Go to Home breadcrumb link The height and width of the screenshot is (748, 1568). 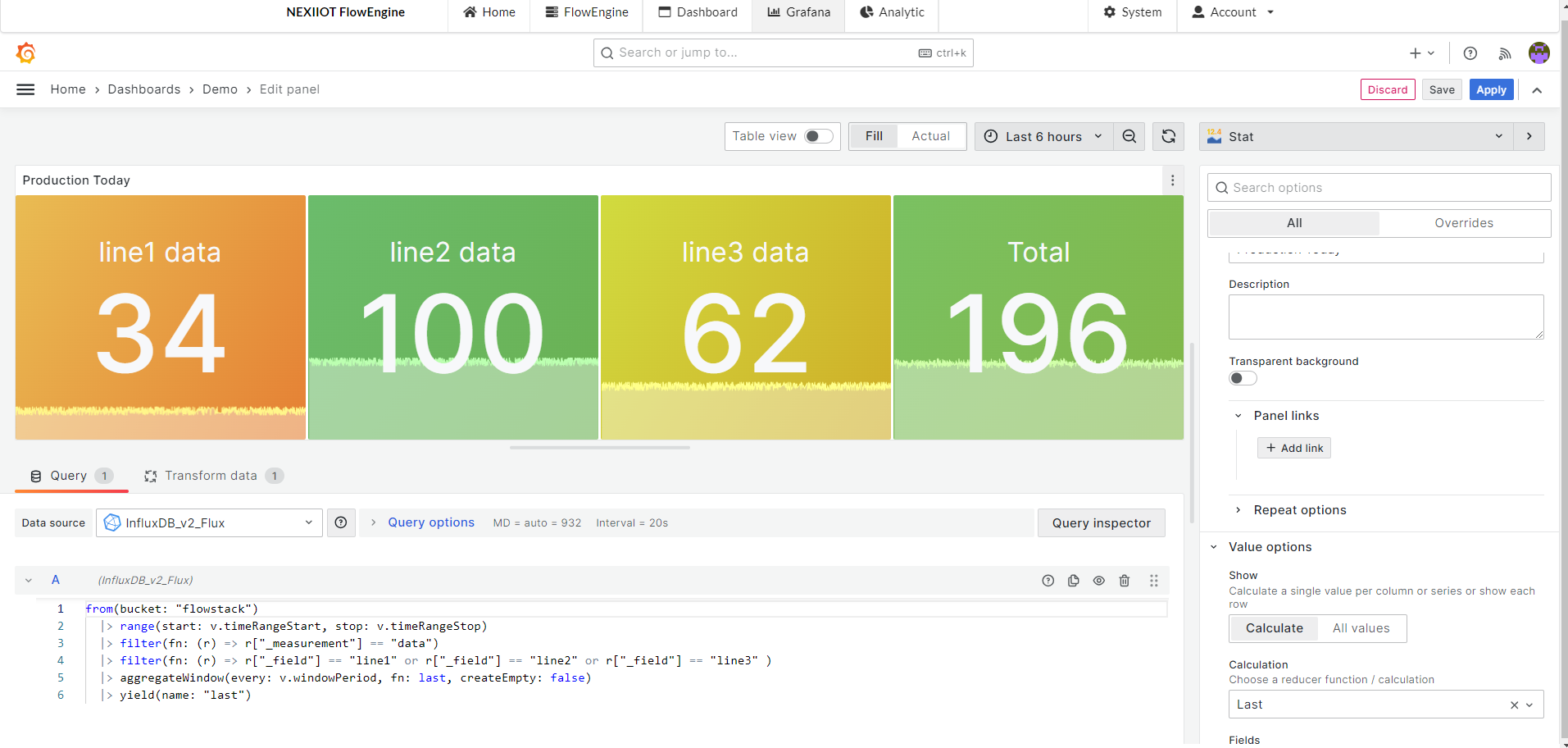coord(68,89)
